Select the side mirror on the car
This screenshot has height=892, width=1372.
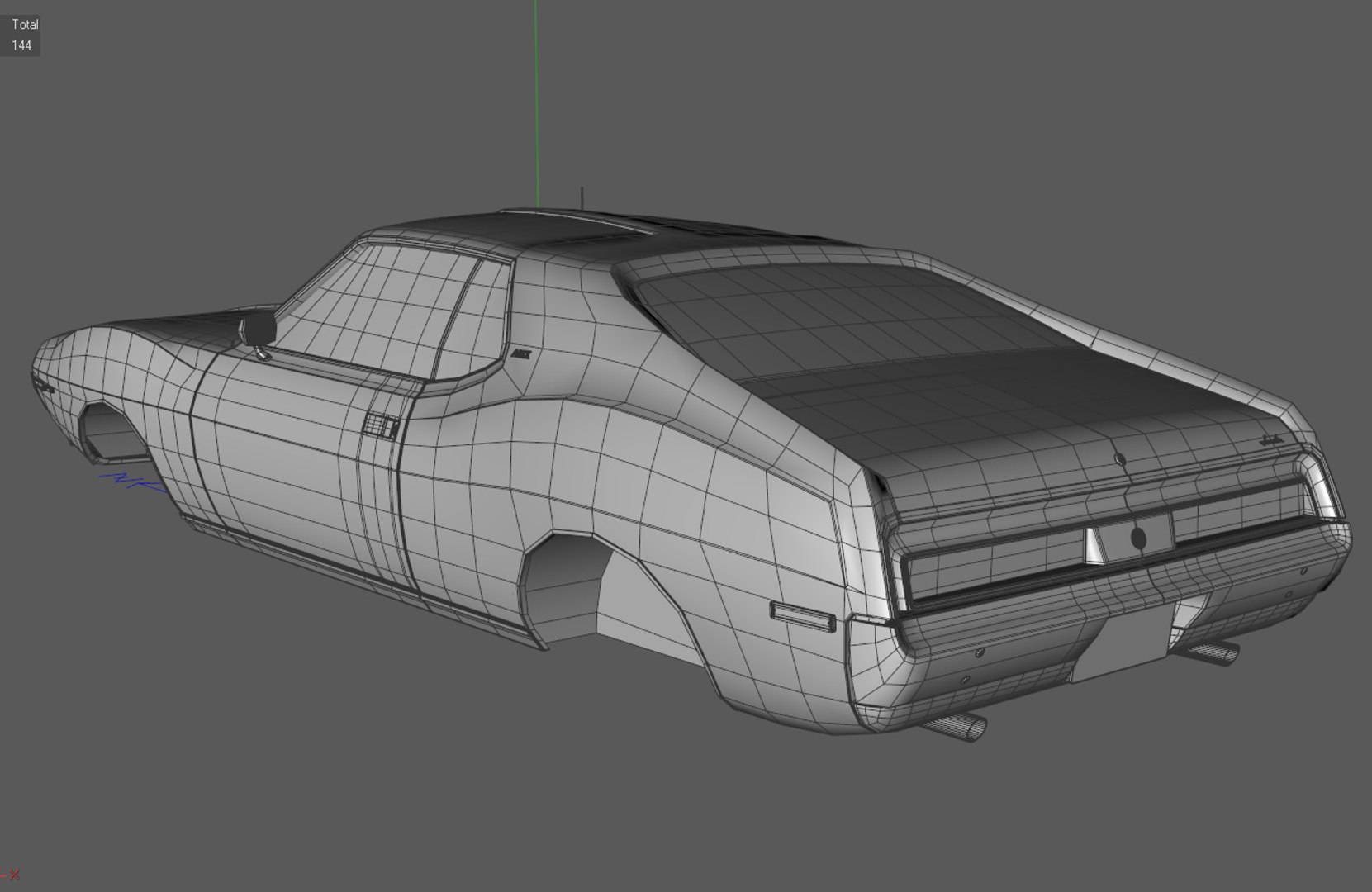point(257,330)
